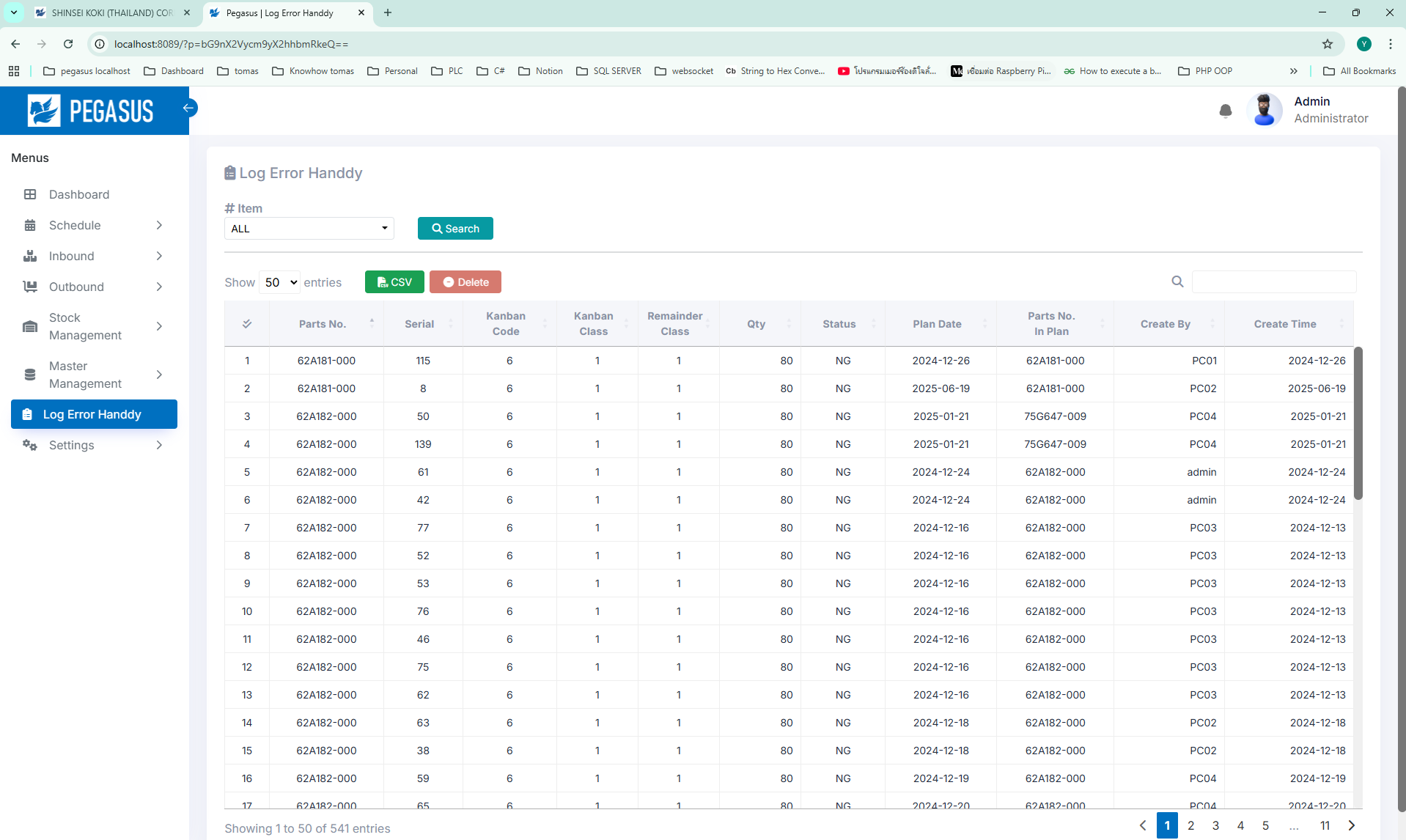Open the Item ALL dropdown

pyautogui.click(x=309, y=229)
